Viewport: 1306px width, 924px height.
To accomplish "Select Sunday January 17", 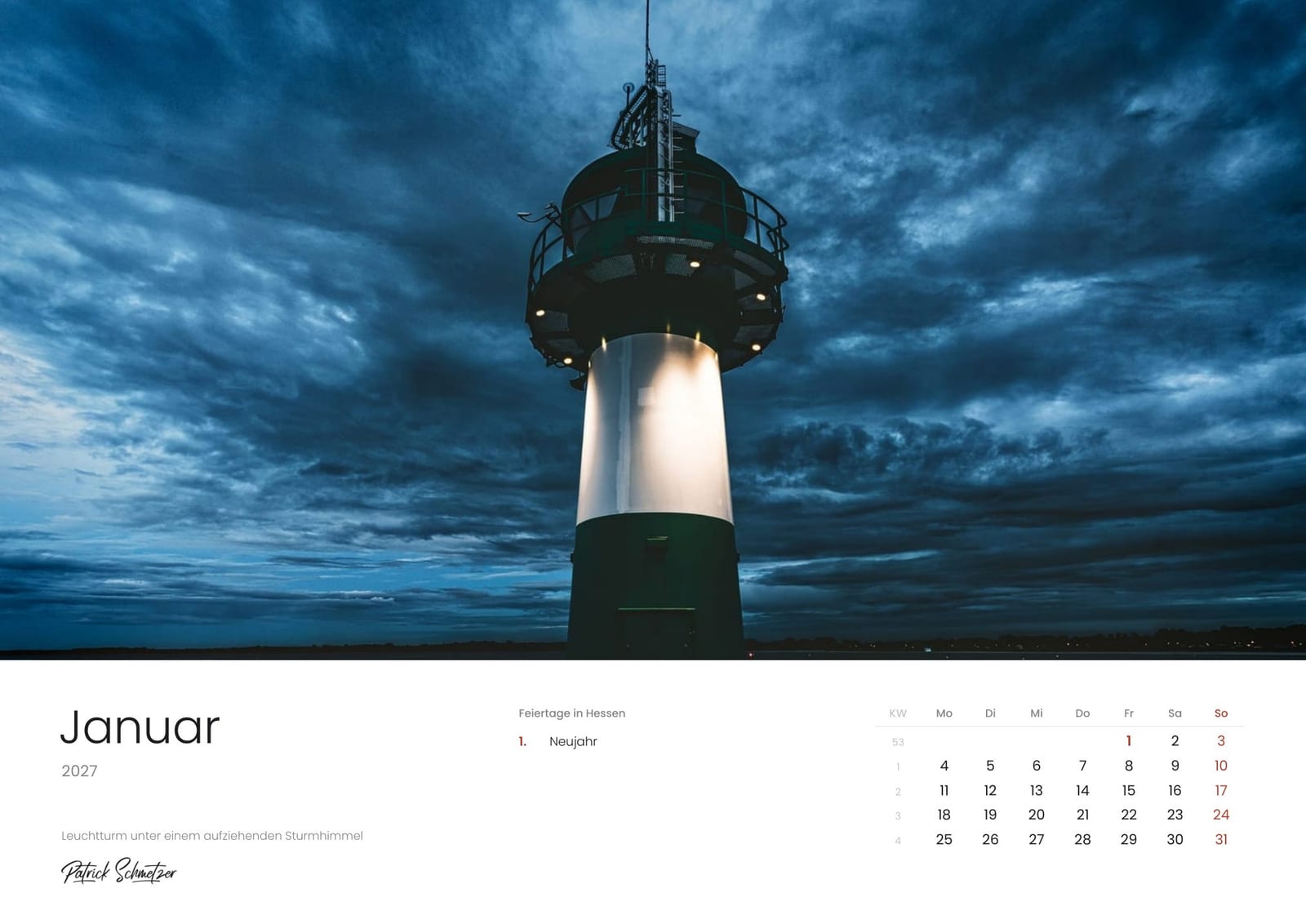I will click(x=1221, y=790).
